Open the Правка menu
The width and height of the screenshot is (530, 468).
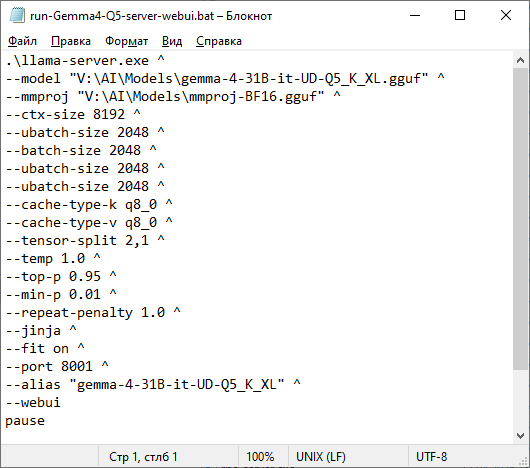point(71,41)
